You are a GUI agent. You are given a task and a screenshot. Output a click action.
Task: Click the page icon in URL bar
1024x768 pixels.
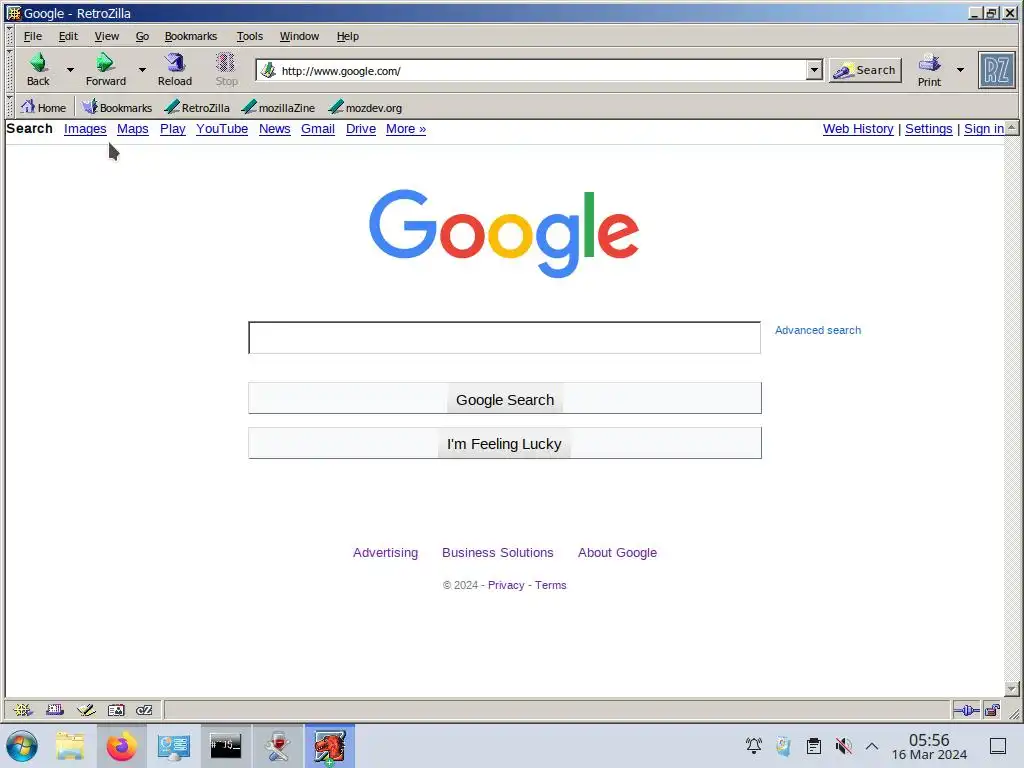pyautogui.click(x=268, y=70)
